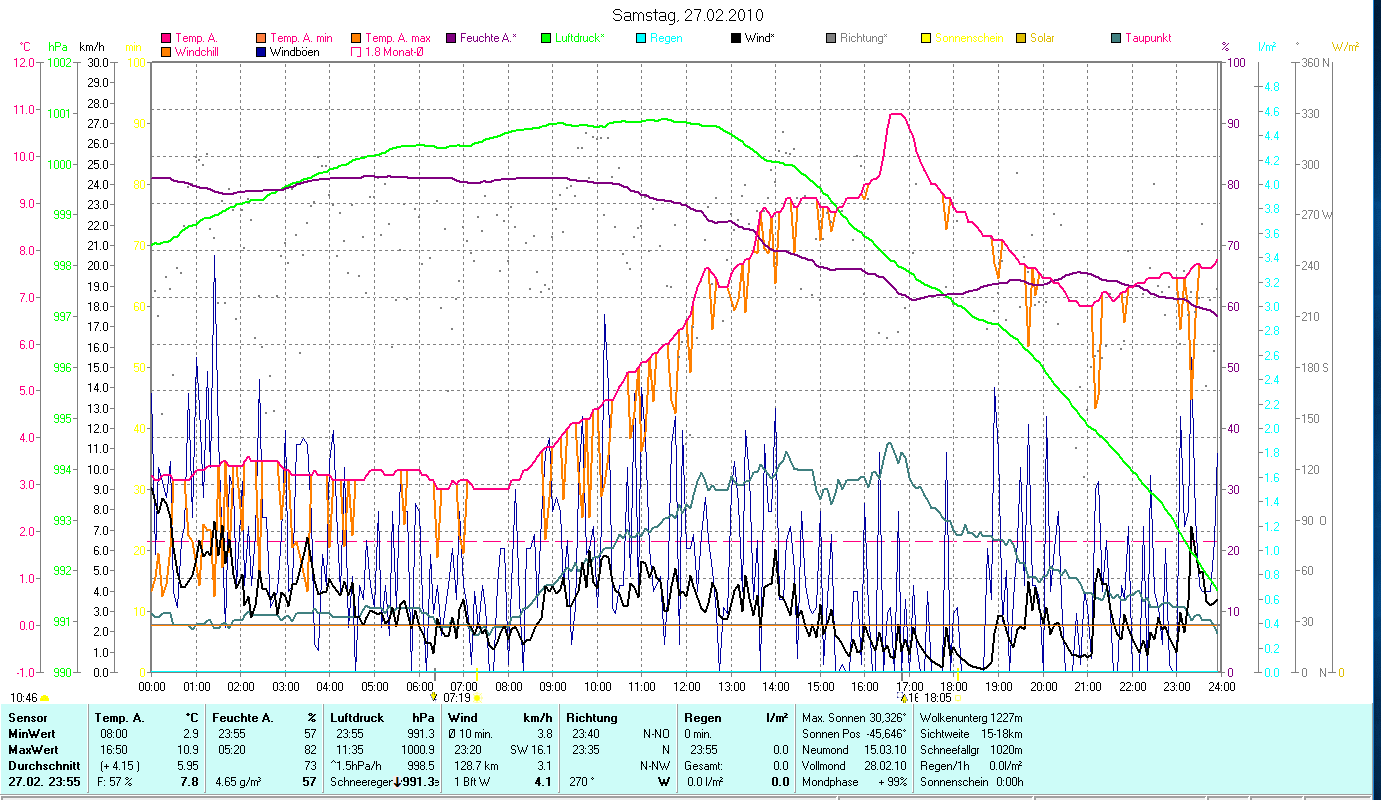Click the purple Feuchte A.* legend square

[451, 39]
